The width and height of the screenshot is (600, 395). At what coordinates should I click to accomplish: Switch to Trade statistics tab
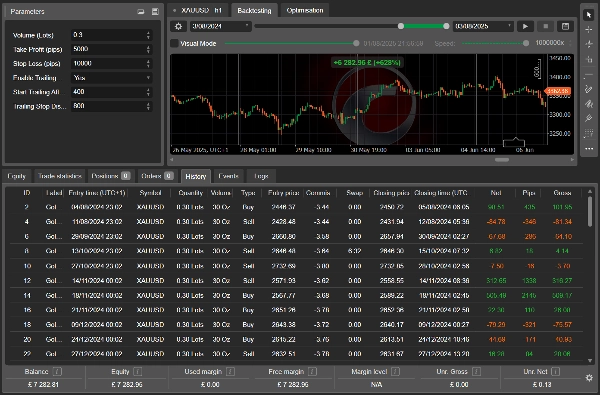[60, 176]
